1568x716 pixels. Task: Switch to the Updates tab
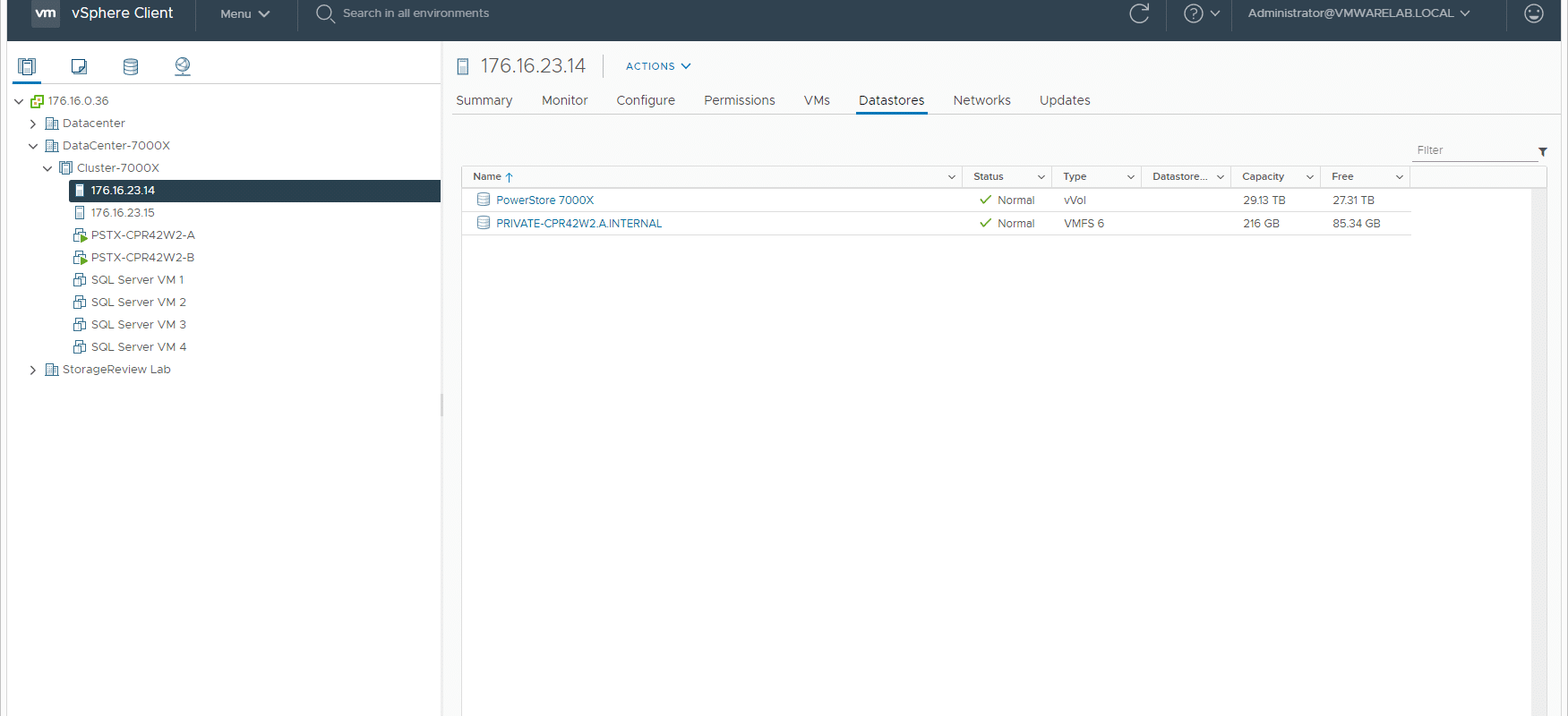(x=1065, y=100)
